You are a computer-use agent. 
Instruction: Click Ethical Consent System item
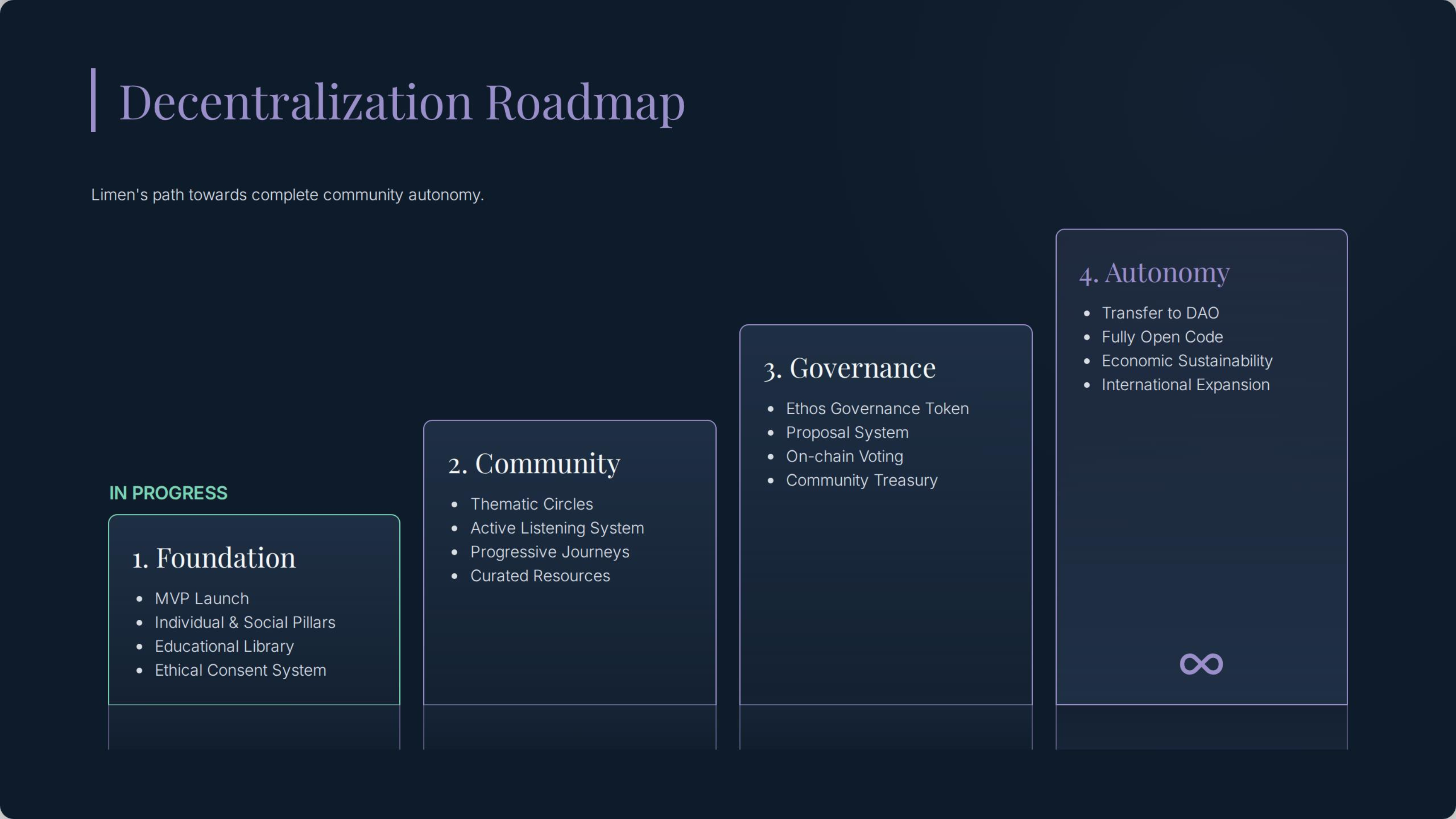[x=240, y=671]
